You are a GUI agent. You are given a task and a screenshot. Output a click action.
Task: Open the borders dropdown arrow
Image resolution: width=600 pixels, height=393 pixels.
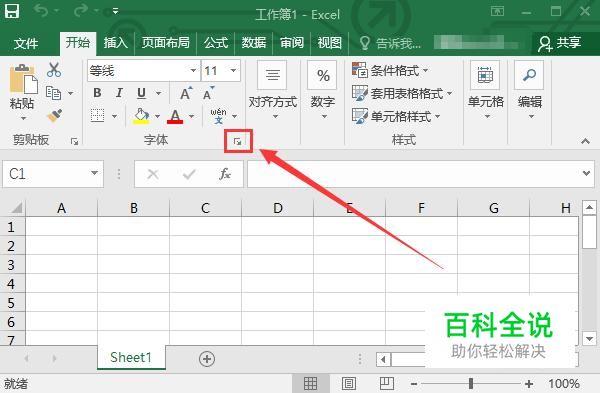pyautogui.click(x=114, y=116)
